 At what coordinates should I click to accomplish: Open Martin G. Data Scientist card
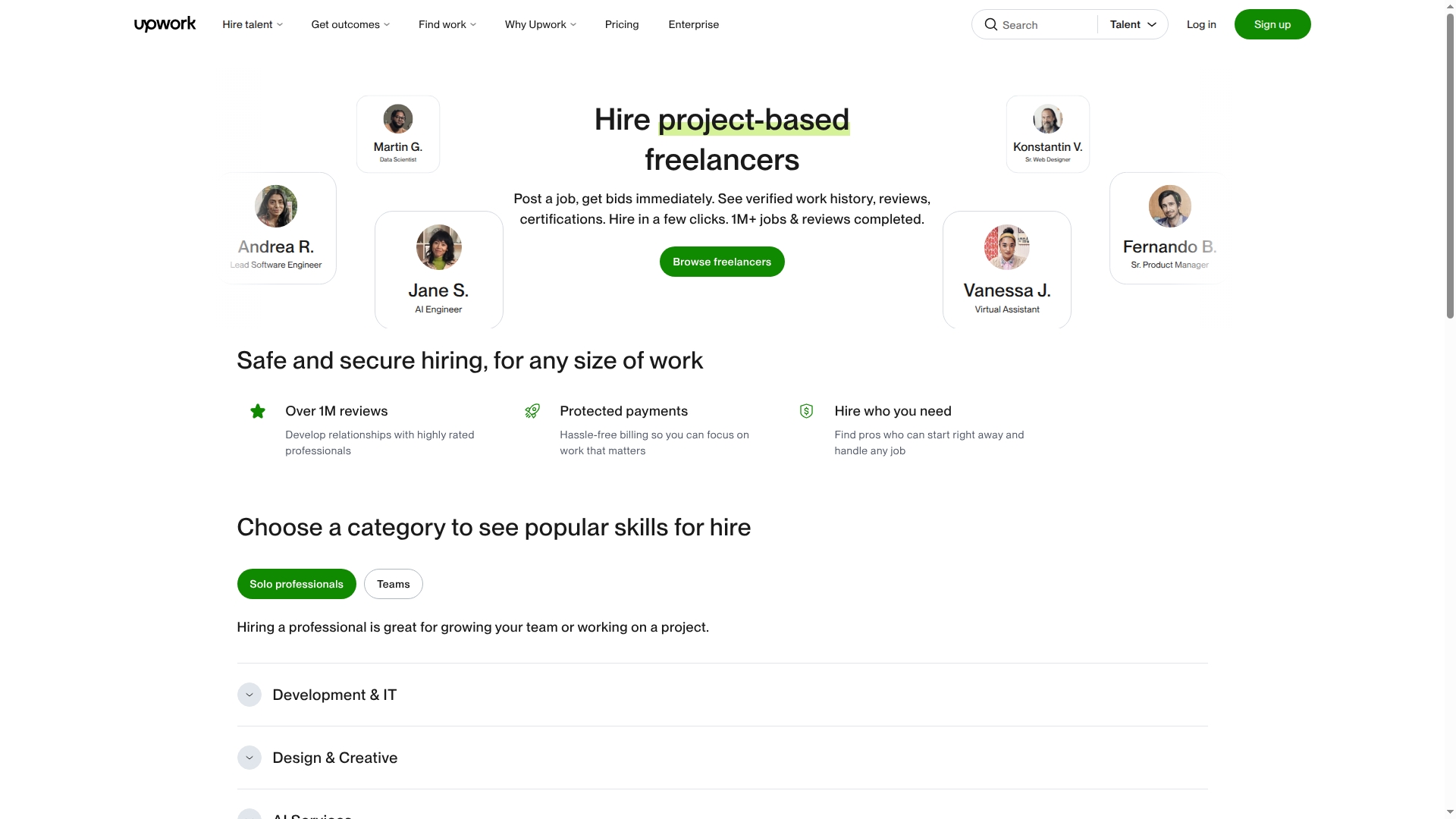[x=398, y=134]
